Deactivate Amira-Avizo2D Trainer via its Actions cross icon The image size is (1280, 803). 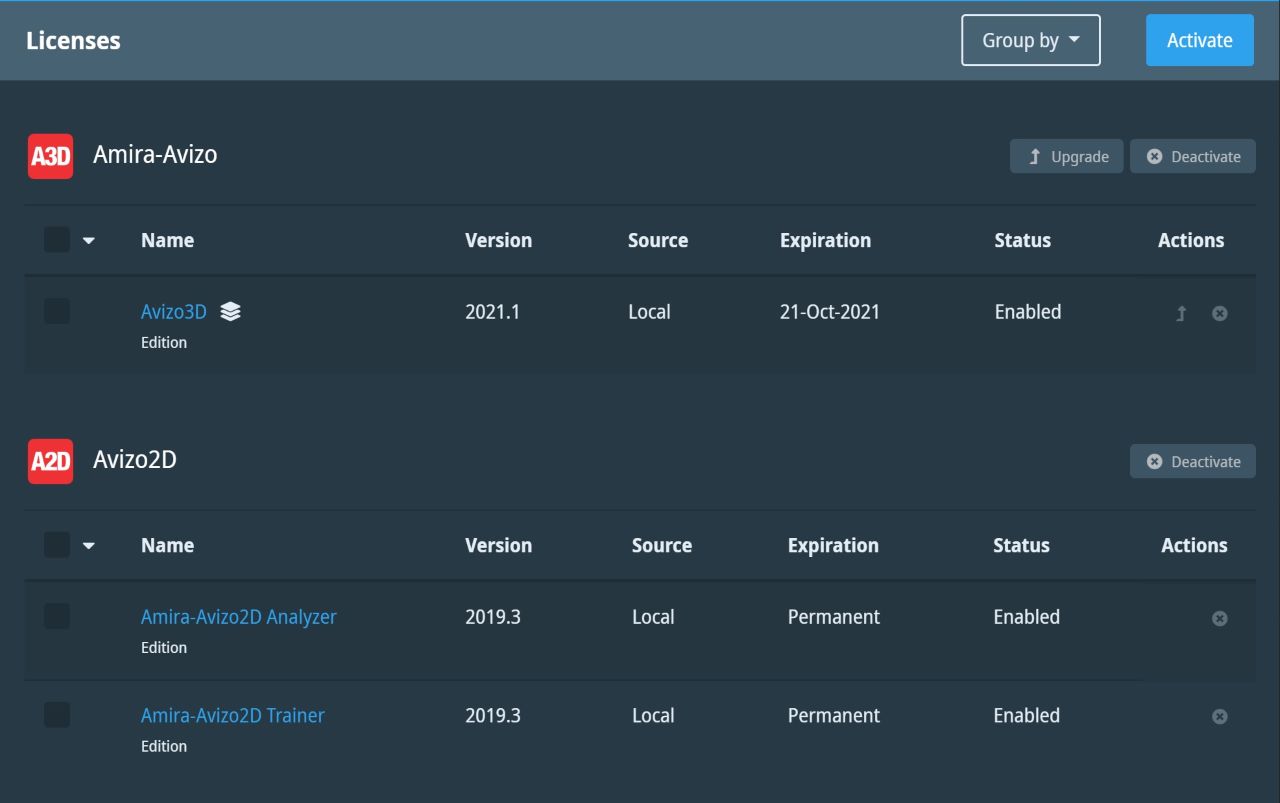click(1220, 716)
